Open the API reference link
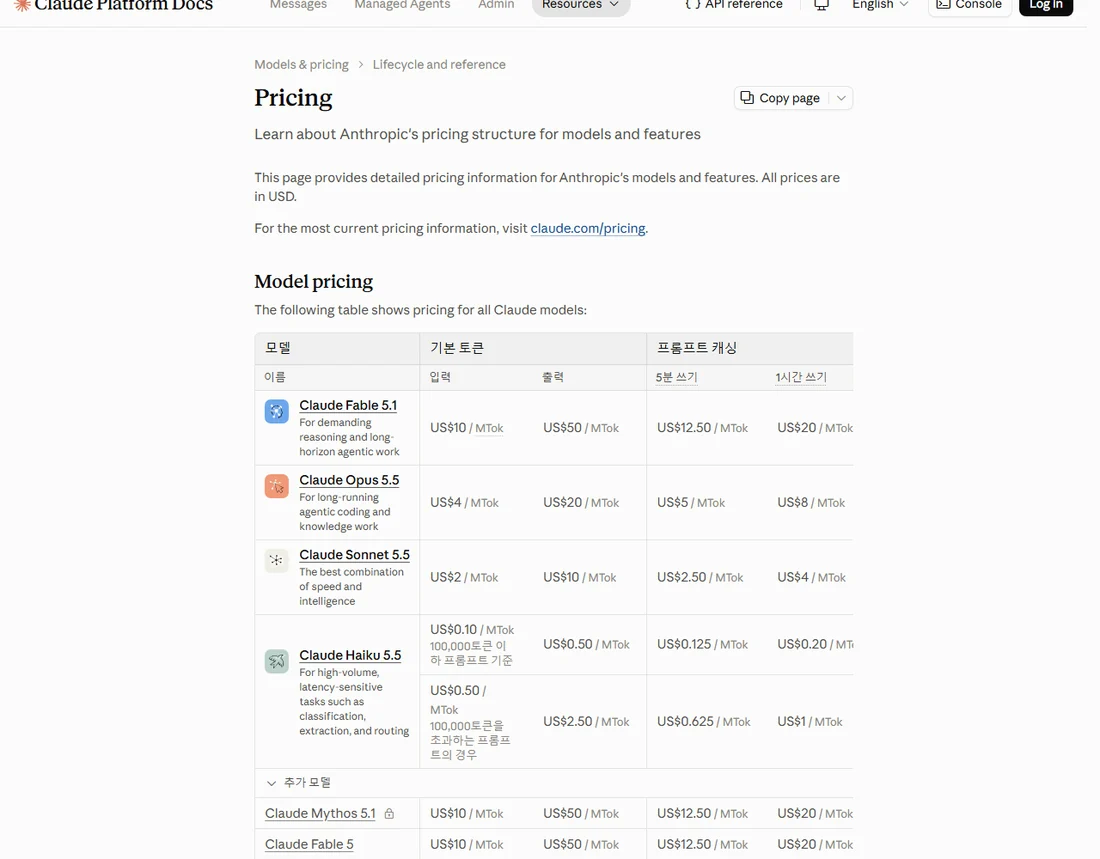 [x=734, y=5]
